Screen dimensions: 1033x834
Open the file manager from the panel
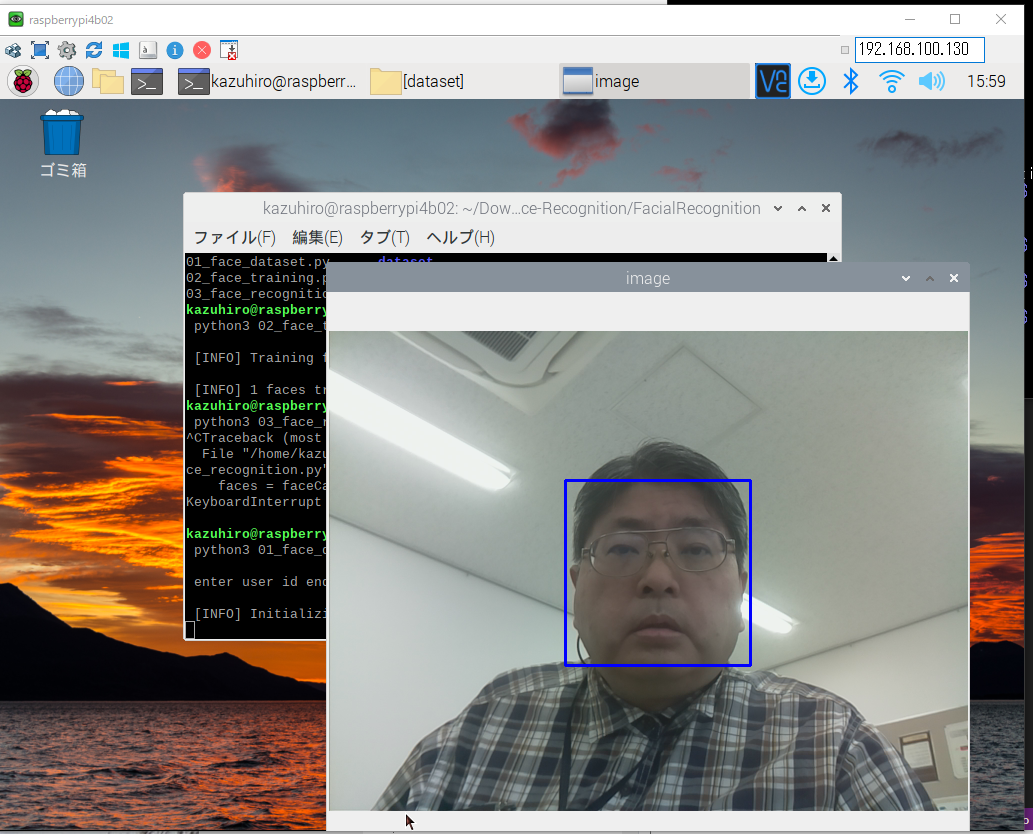pos(107,81)
